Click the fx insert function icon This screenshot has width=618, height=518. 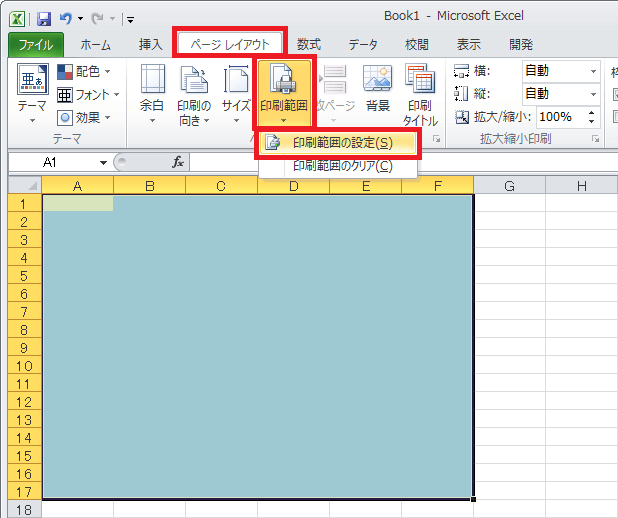[x=178, y=162]
